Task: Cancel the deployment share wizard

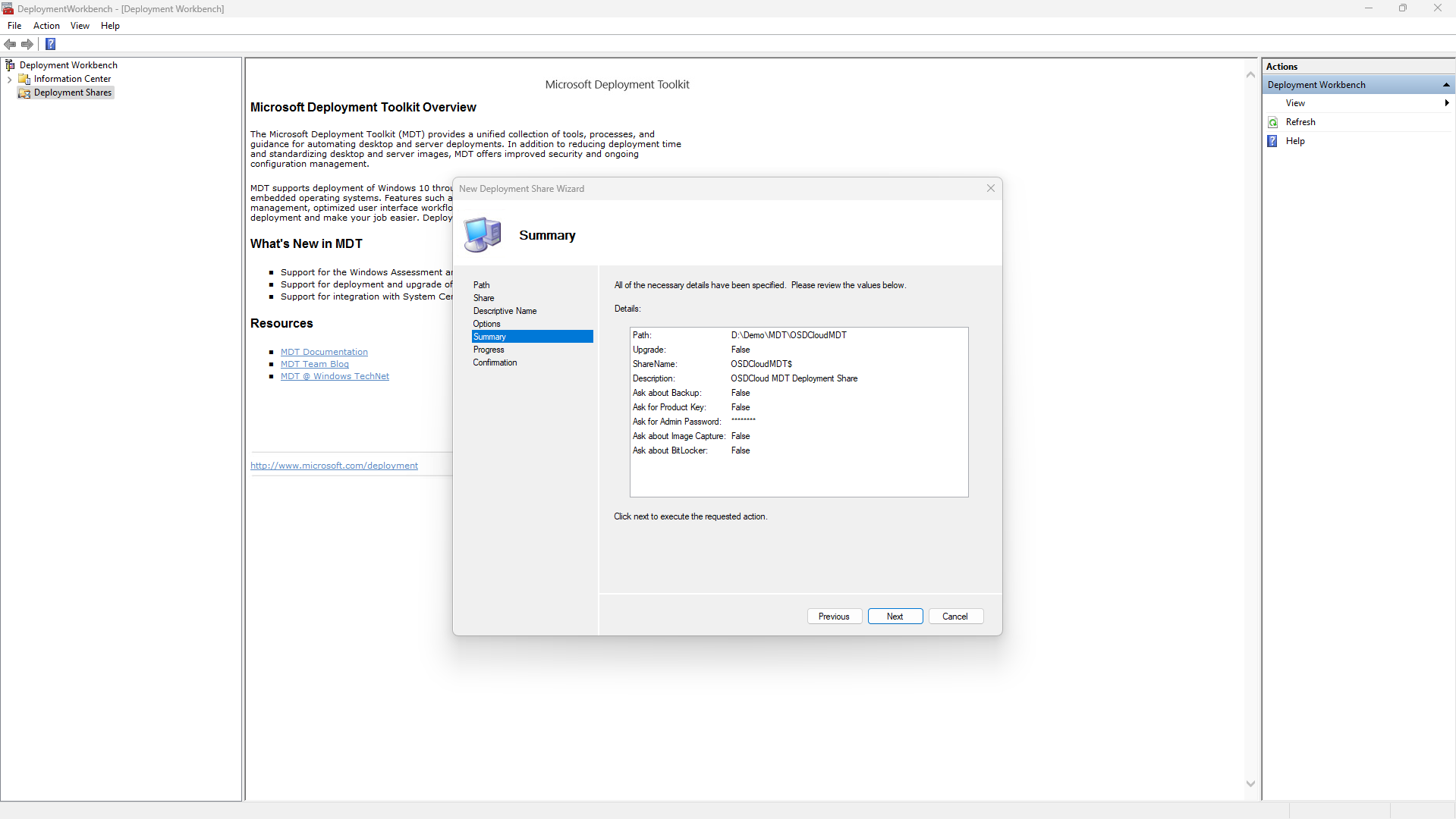Action: tap(955, 617)
